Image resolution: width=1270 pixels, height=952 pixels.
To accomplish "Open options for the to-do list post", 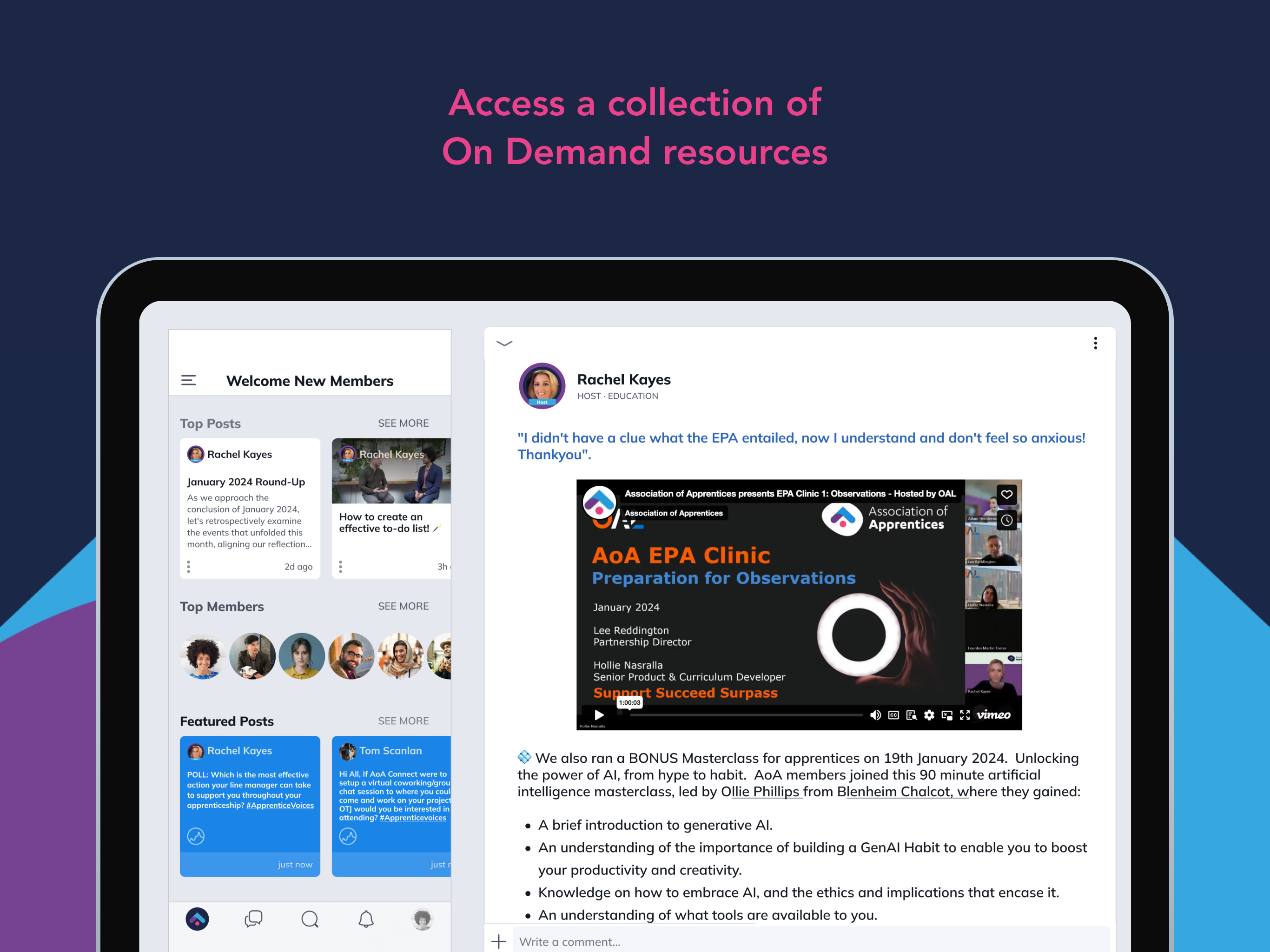I will click(x=340, y=567).
